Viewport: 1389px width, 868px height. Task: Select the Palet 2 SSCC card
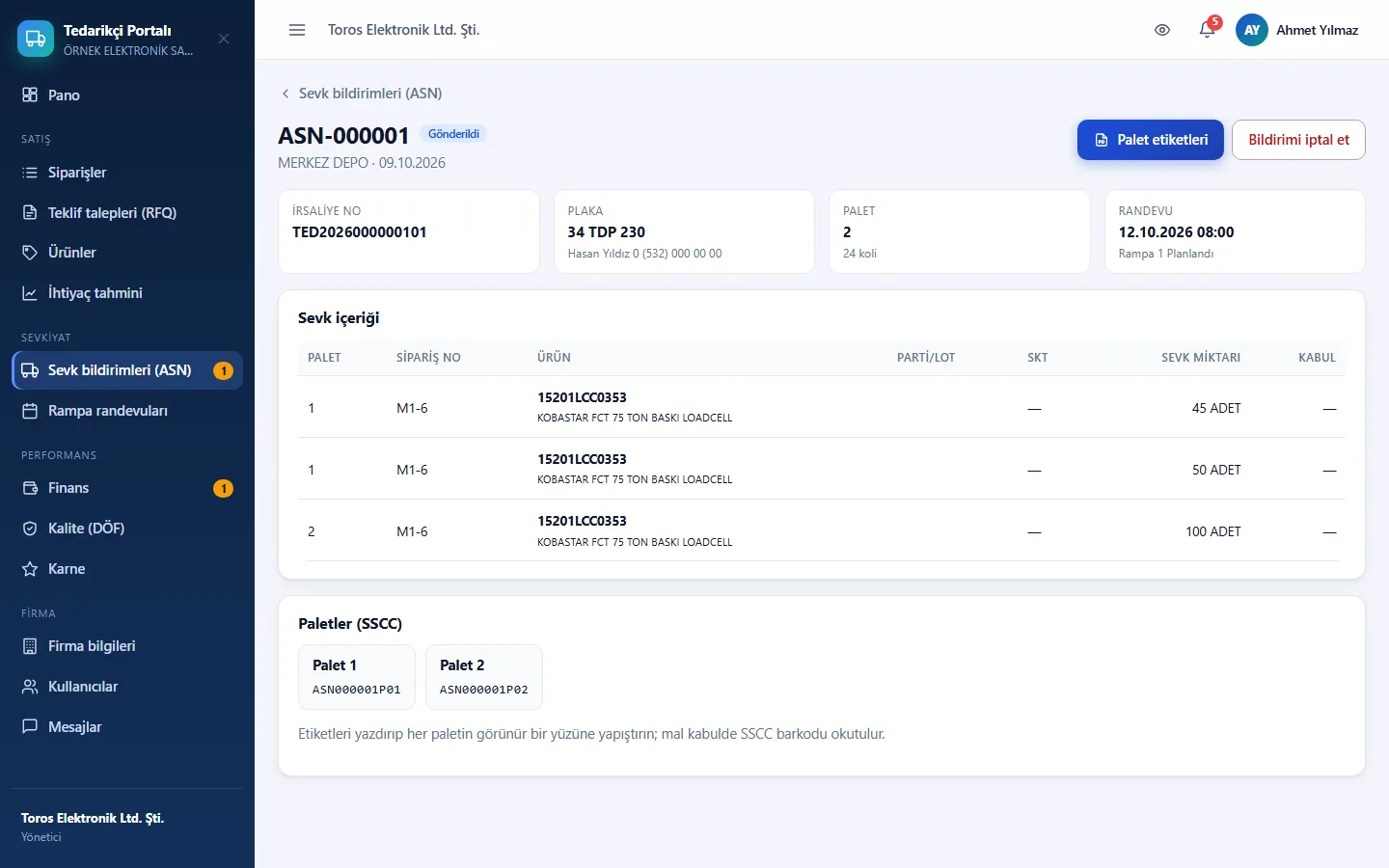484,677
